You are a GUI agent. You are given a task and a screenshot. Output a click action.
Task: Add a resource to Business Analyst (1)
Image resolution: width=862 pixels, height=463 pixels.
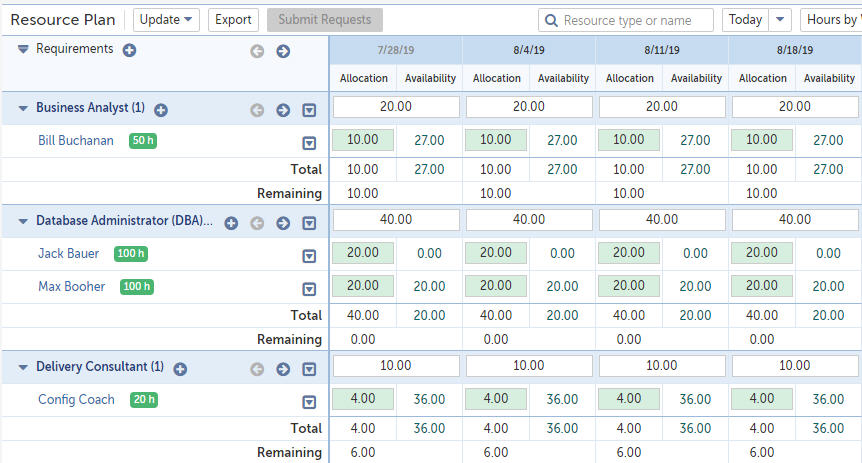point(161,110)
